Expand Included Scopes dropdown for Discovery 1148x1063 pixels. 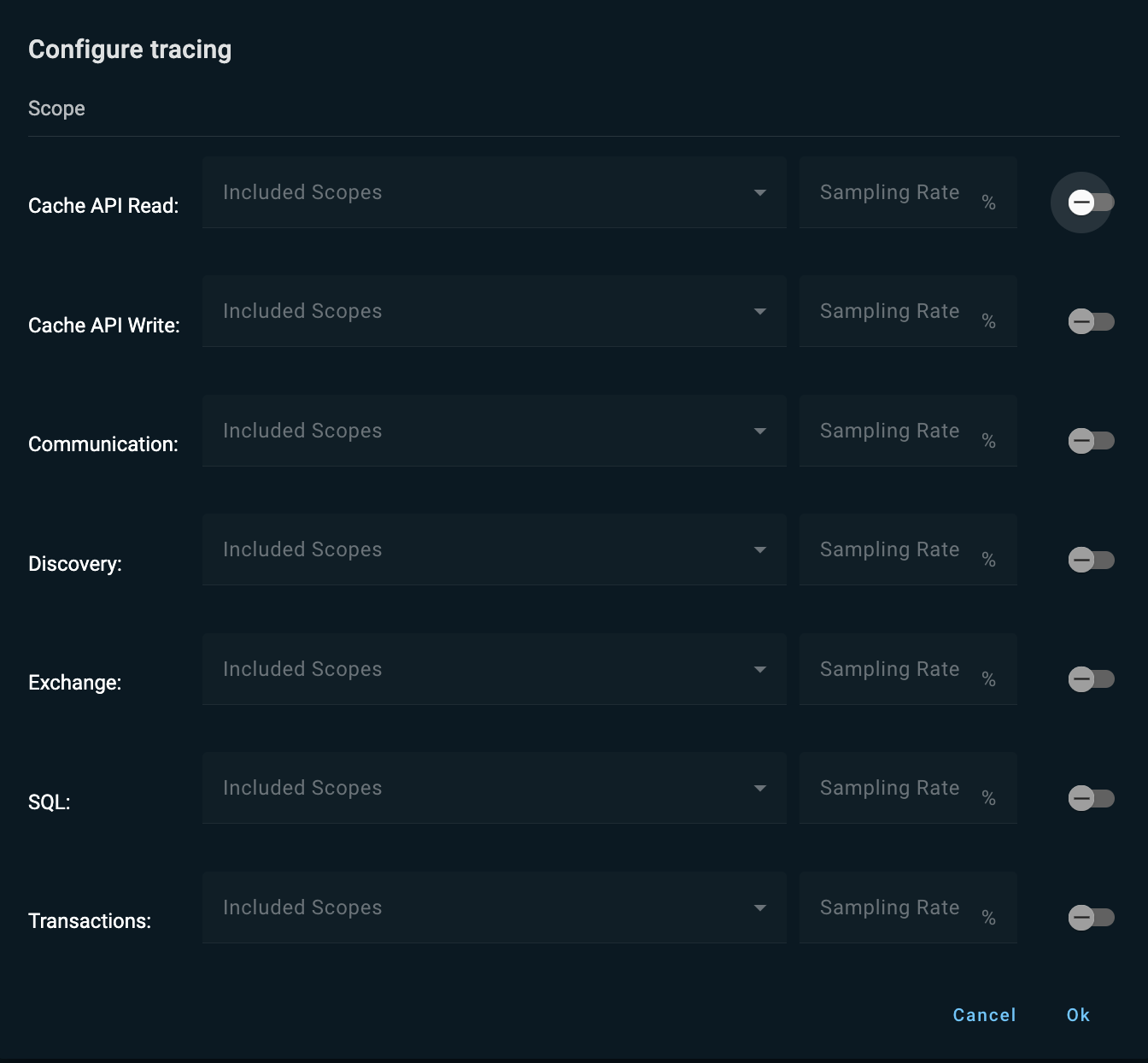pos(495,549)
